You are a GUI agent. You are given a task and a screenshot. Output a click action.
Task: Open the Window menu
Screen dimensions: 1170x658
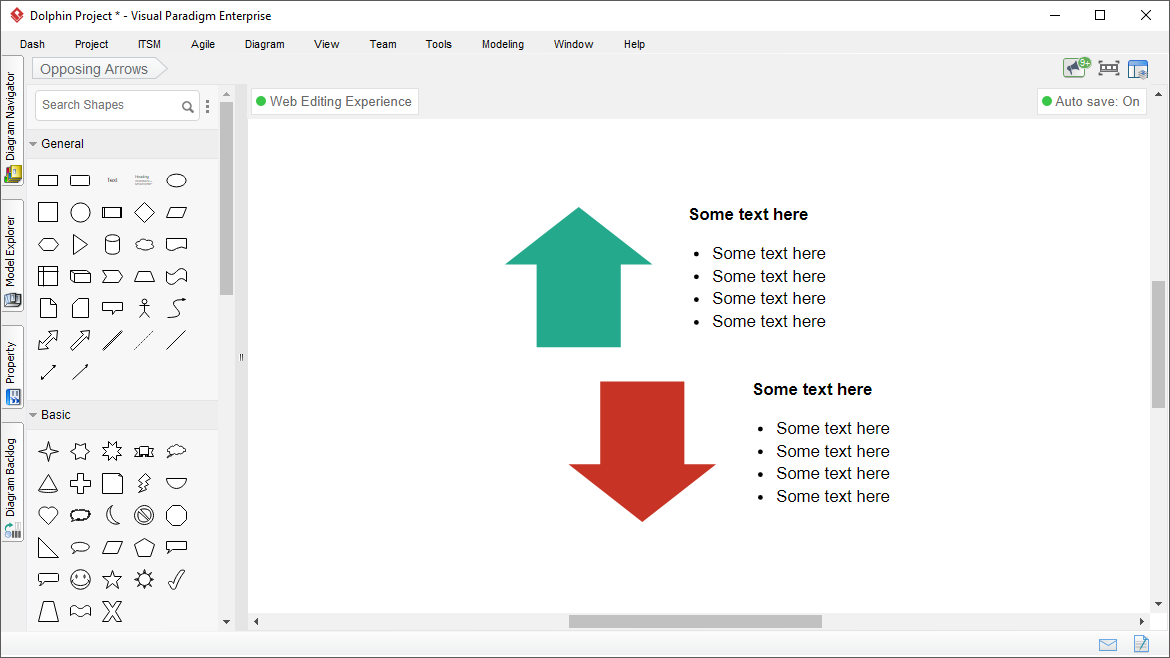(573, 44)
